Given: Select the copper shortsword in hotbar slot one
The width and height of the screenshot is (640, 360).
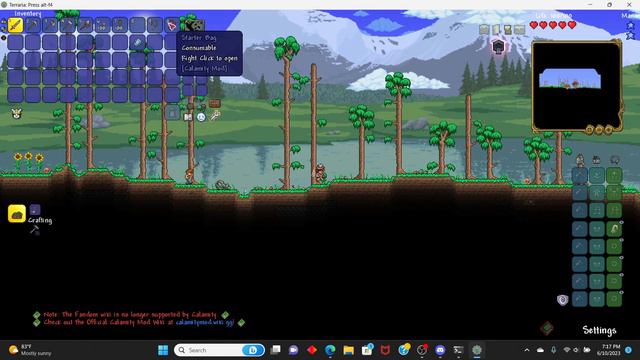Looking at the screenshot, I should point(15,25).
